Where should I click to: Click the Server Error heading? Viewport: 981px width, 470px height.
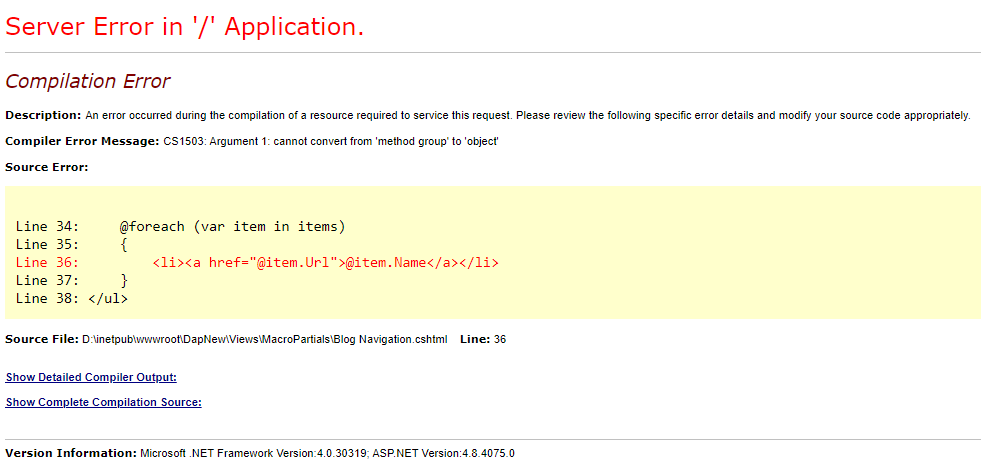click(x=185, y=27)
